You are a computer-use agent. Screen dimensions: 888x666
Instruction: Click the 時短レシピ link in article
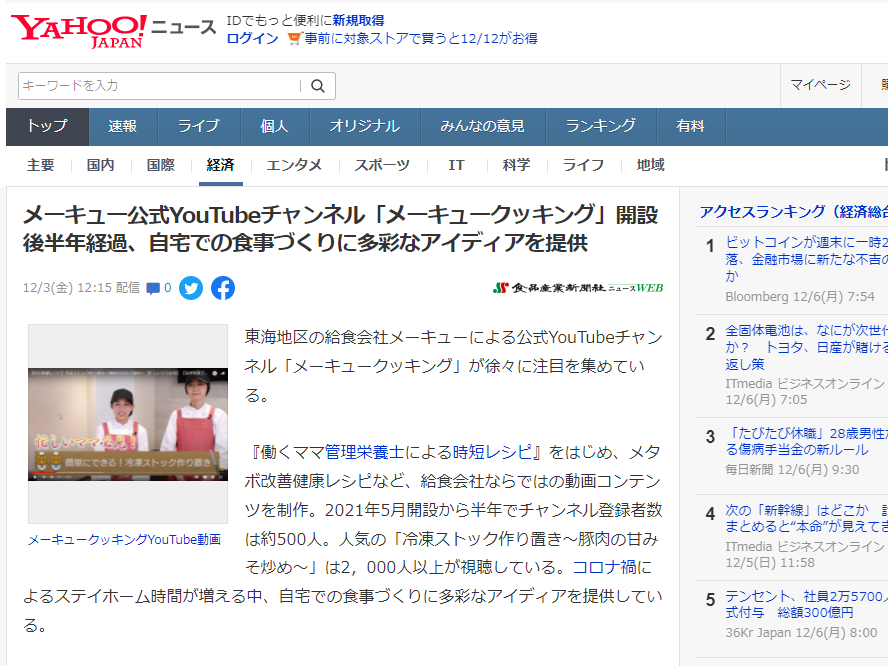click(493, 452)
